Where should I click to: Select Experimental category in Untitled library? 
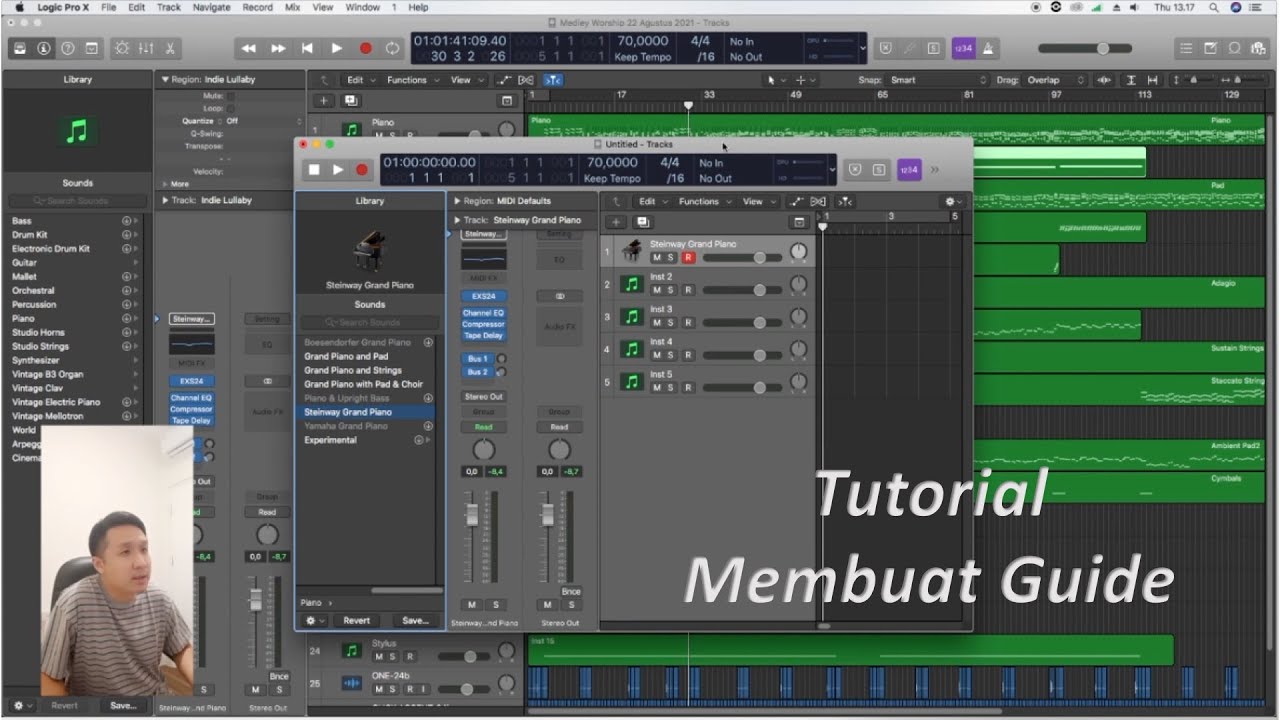330,440
